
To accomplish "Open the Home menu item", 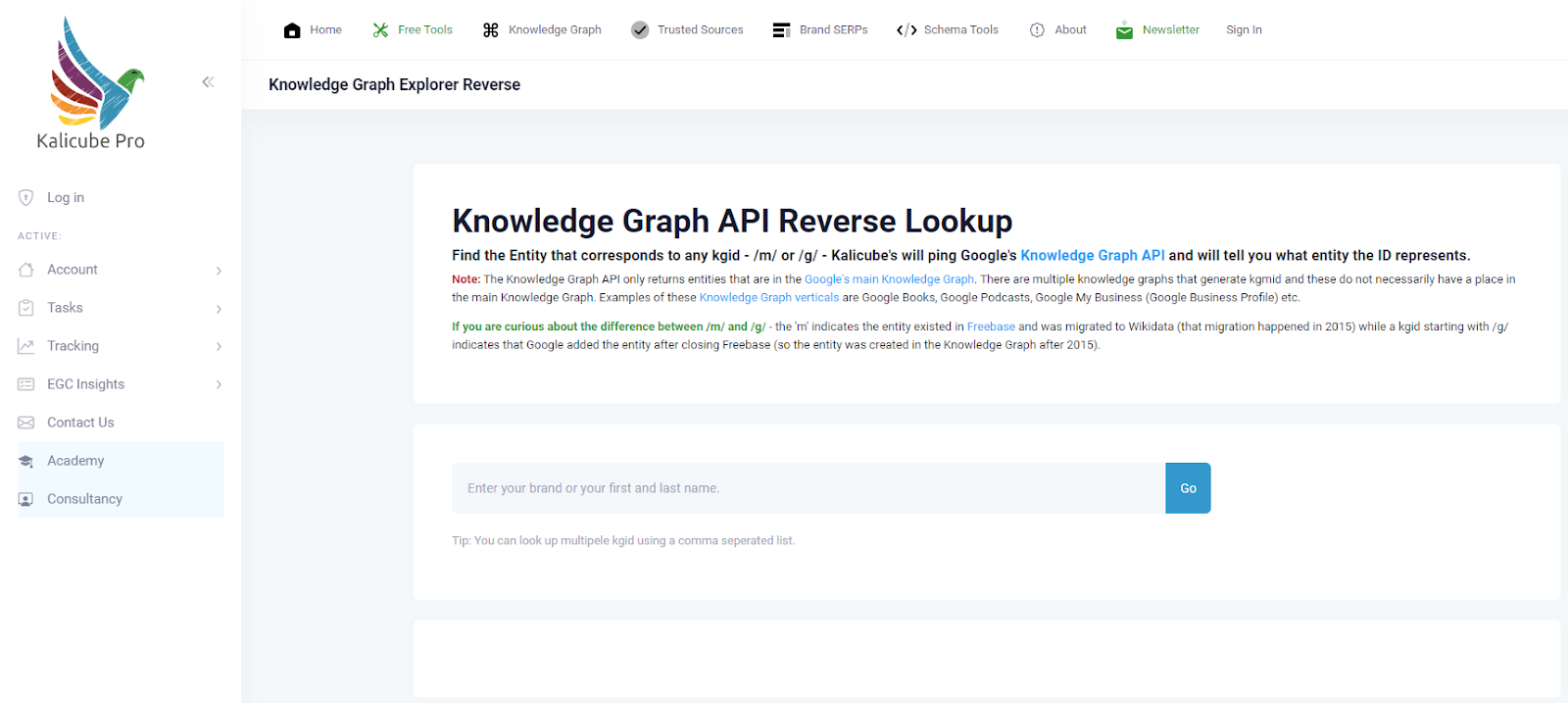I will (325, 30).
